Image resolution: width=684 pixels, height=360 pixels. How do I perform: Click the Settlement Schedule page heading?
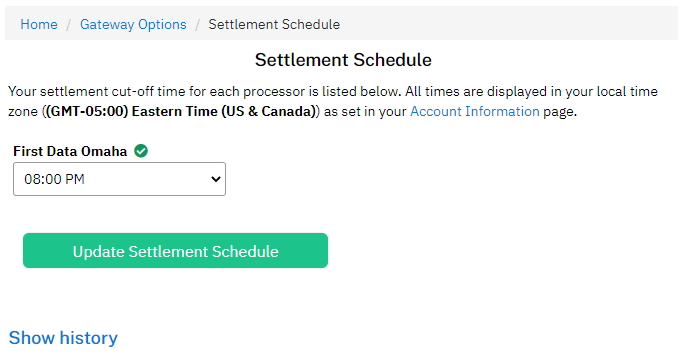(x=343, y=60)
